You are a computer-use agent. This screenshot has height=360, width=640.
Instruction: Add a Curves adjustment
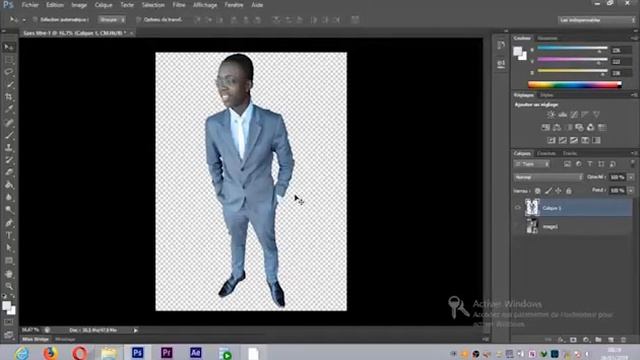tap(574, 115)
